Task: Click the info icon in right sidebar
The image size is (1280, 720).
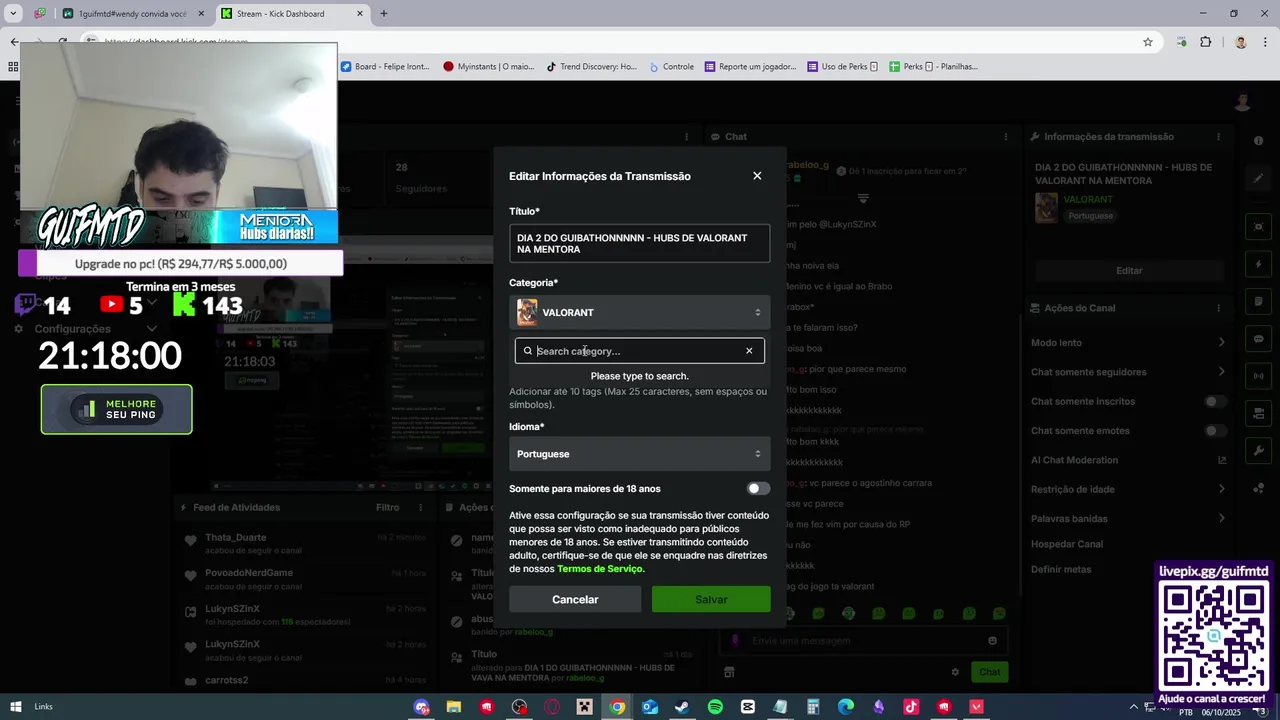Action: 1259,141
